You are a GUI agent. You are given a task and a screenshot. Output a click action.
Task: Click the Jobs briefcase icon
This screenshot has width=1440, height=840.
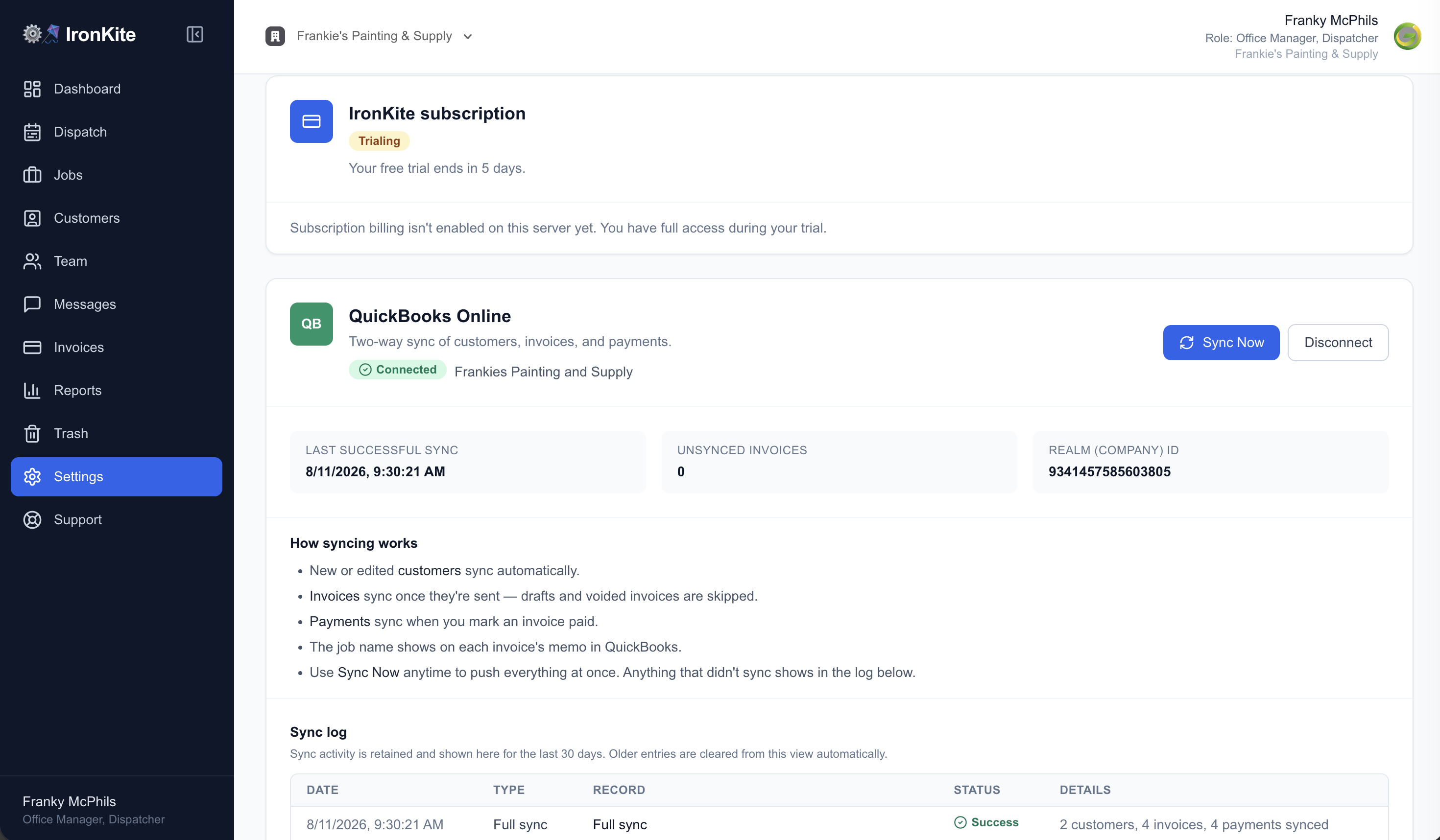click(x=32, y=175)
